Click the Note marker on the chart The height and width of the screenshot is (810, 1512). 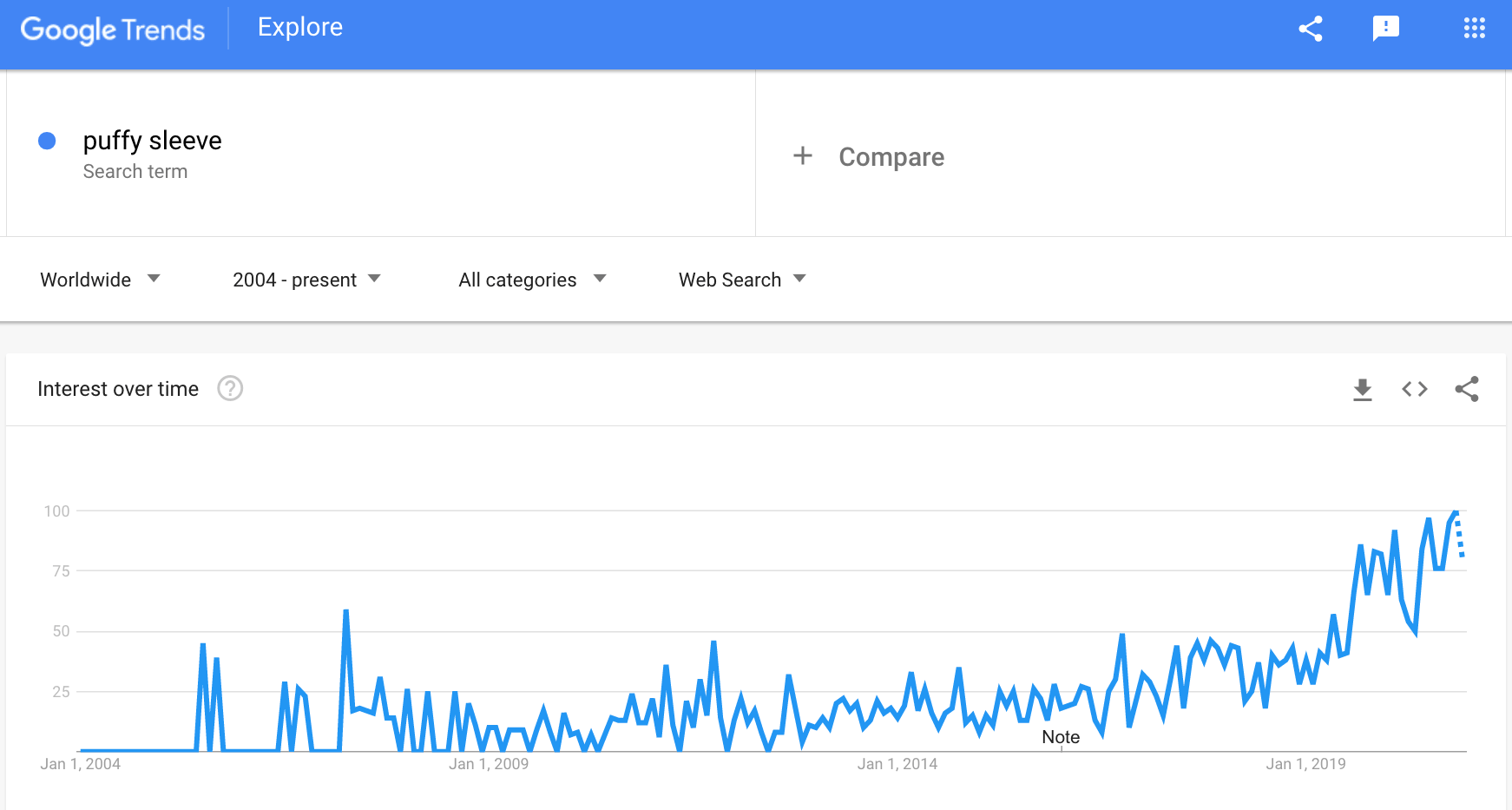[x=1061, y=737]
